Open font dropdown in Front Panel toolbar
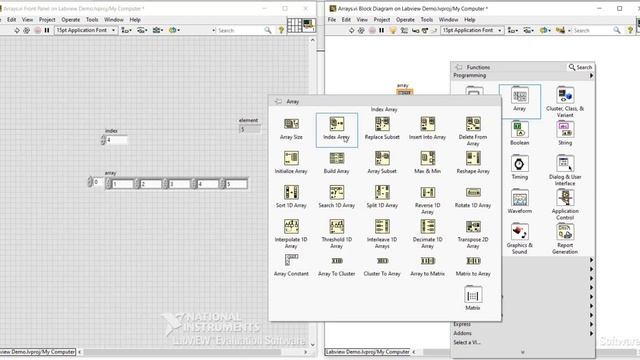This screenshot has height=360, width=640. [x=86, y=30]
